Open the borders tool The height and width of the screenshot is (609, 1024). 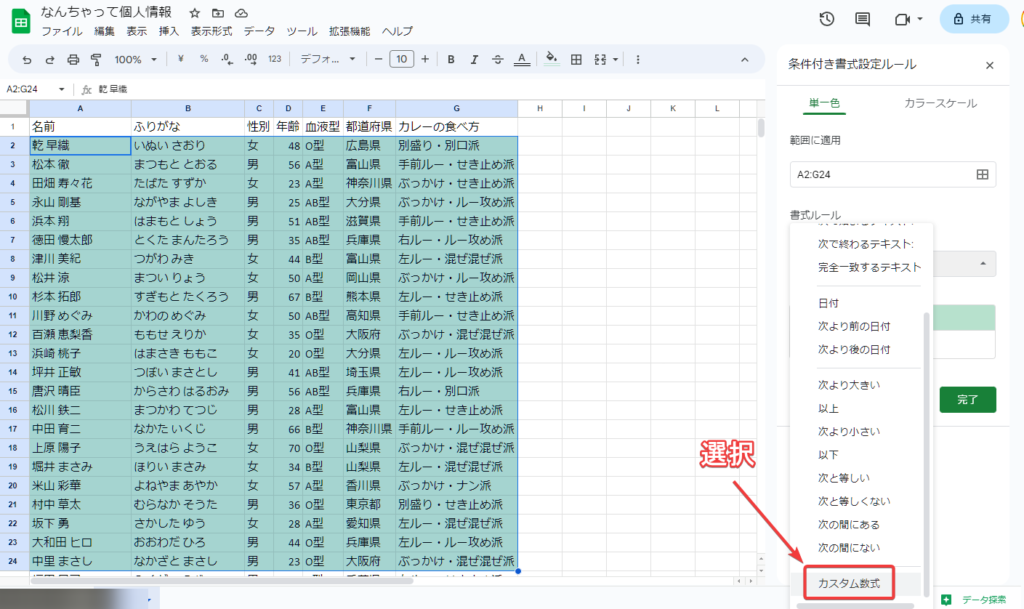[576, 59]
